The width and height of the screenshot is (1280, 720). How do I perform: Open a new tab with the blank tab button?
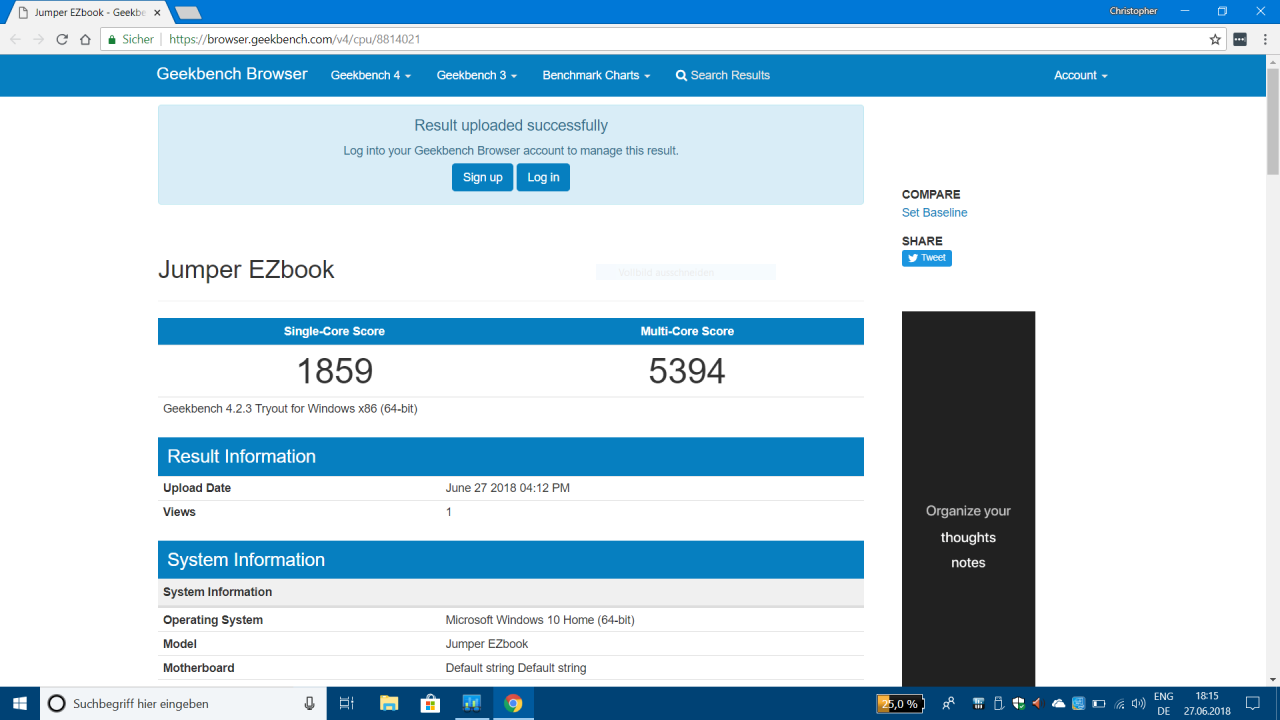coord(188,12)
